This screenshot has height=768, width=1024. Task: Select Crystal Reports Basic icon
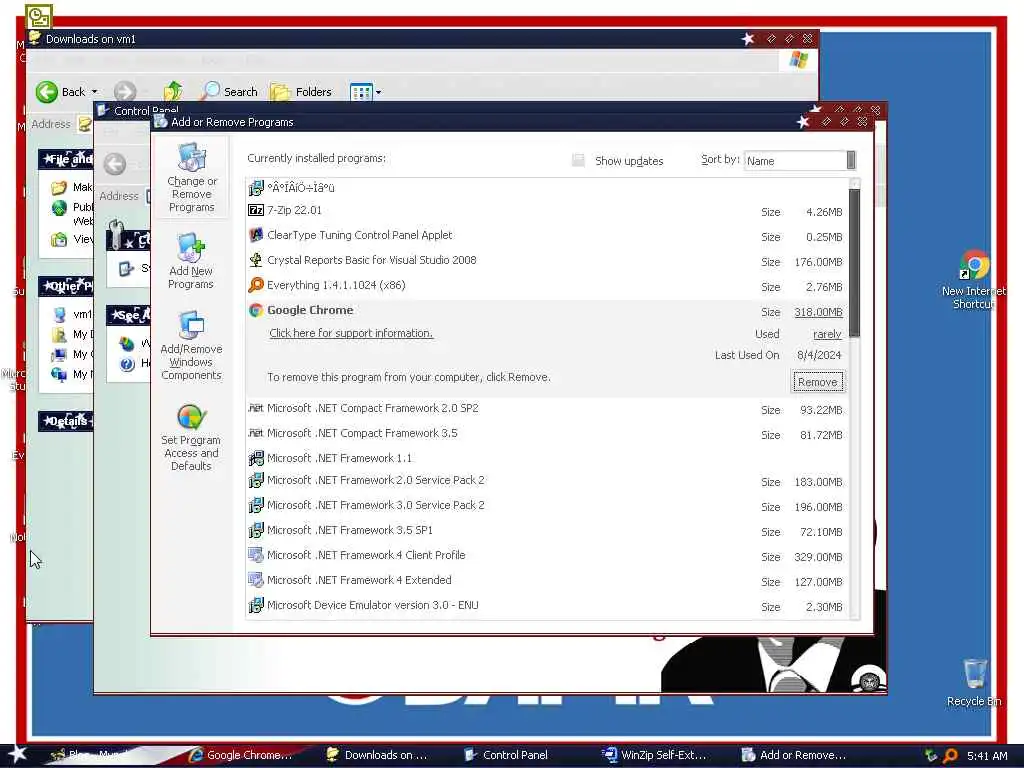[x=256, y=260]
